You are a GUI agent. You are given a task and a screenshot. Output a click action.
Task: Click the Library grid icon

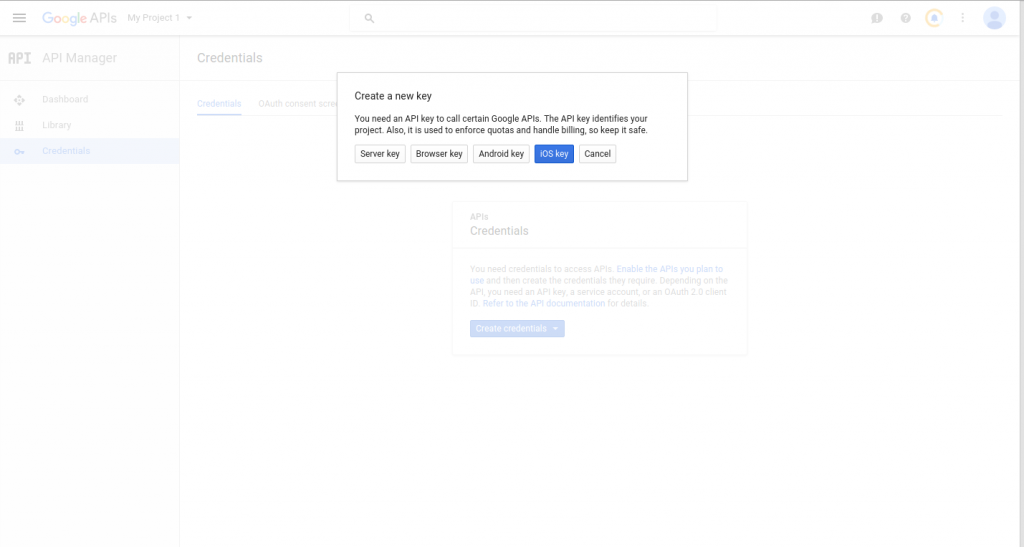(x=19, y=126)
